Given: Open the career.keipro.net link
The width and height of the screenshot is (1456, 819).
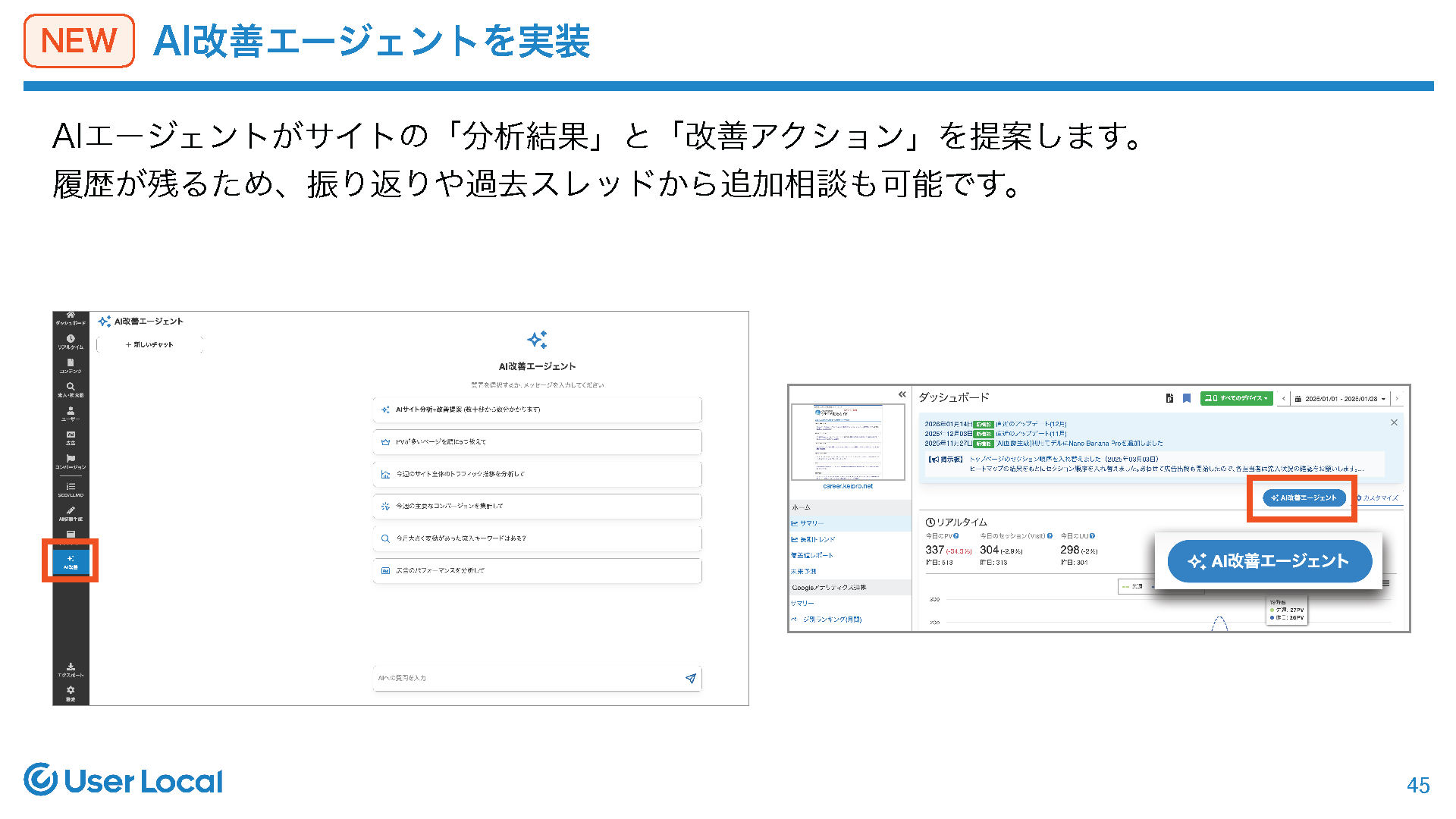Looking at the screenshot, I should [848, 487].
